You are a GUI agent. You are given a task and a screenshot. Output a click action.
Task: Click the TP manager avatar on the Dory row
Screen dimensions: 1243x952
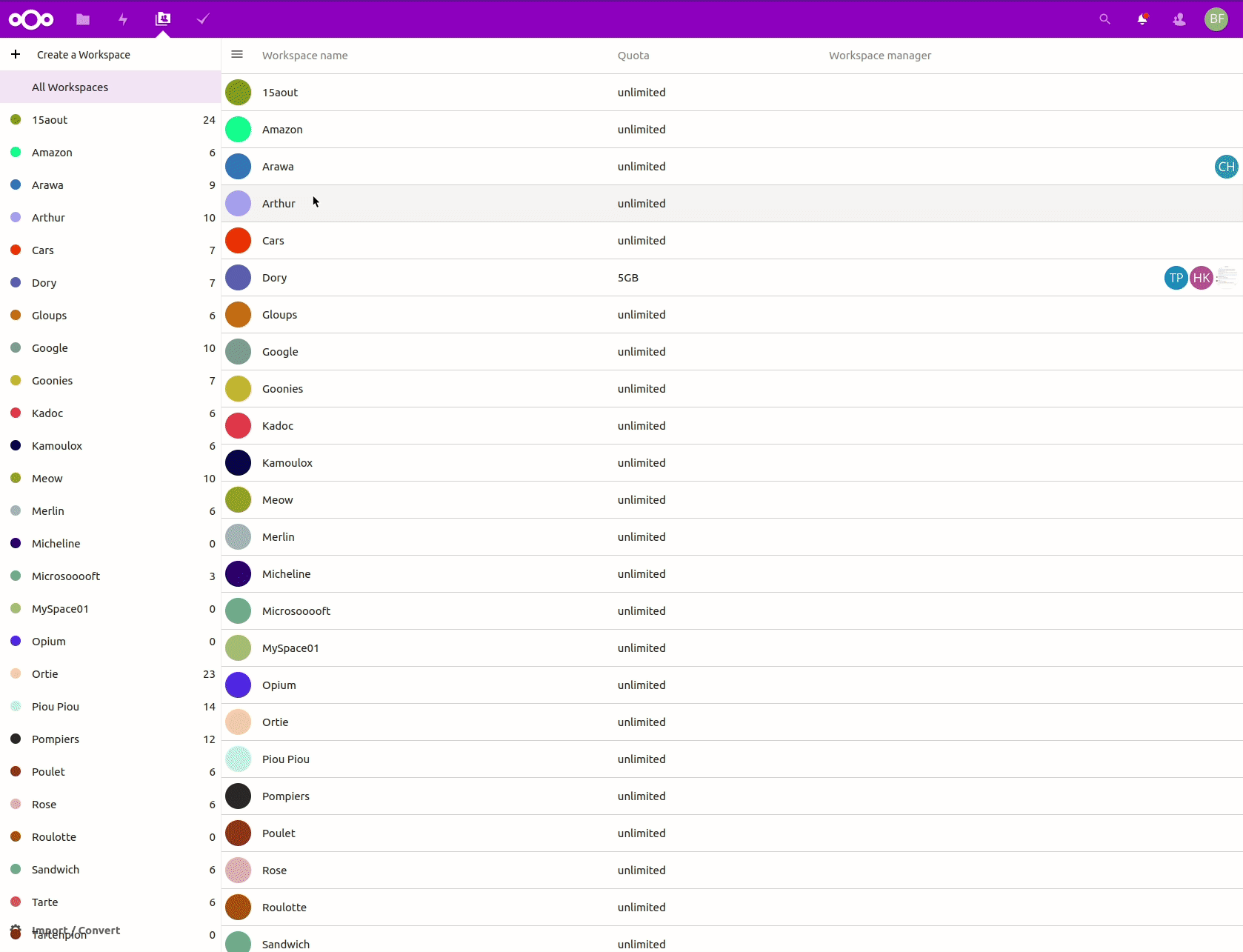coord(1175,277)
